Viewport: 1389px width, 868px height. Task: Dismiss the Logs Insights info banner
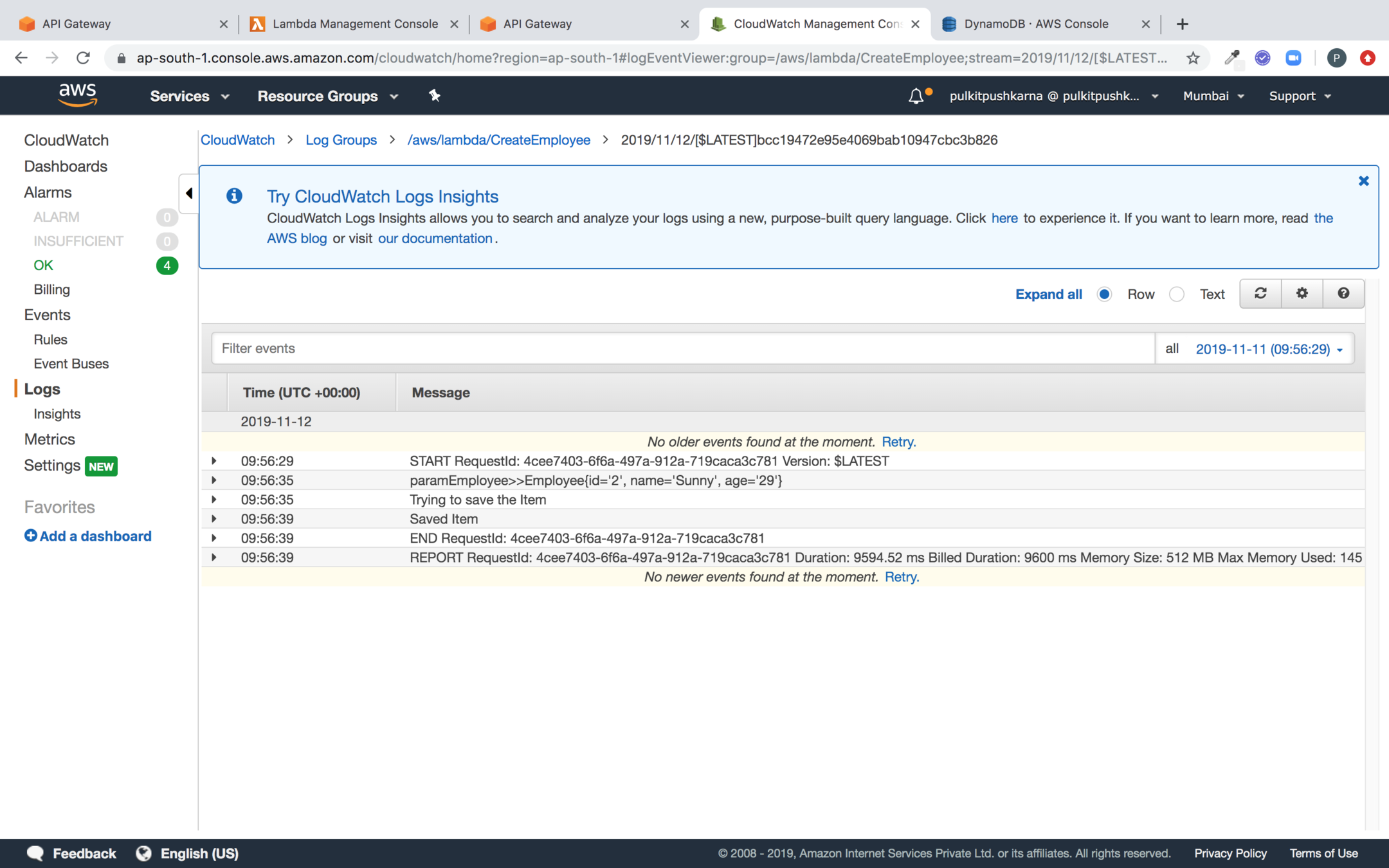pos(1363,181)
